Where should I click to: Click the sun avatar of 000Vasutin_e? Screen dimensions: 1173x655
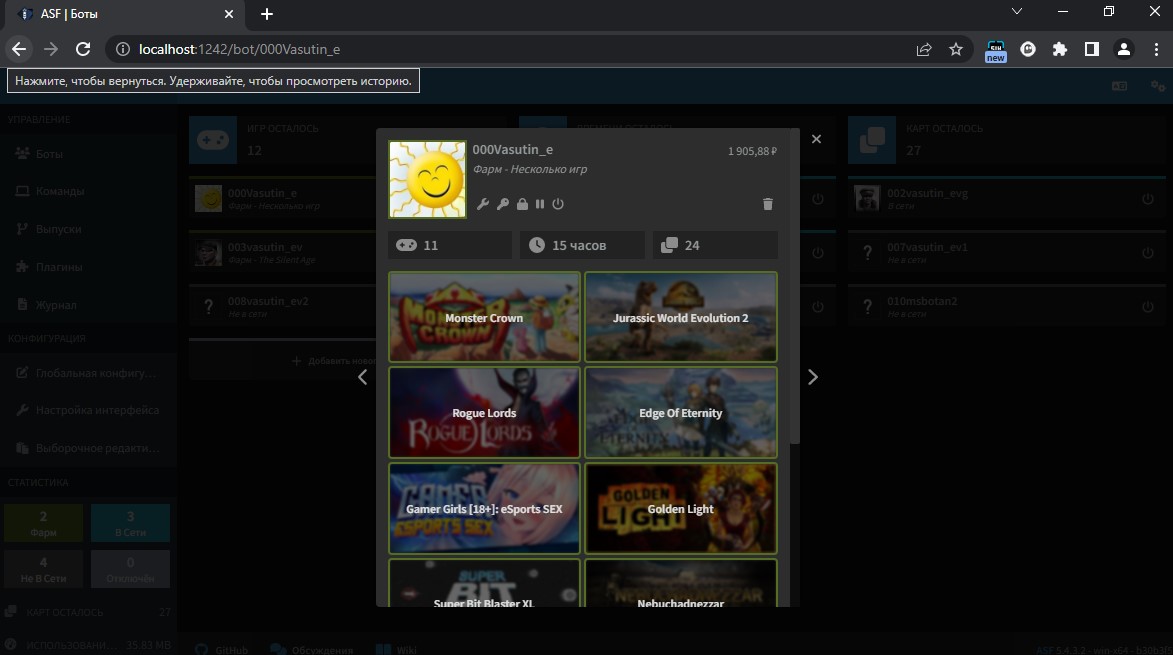click(x=427, y=179)
